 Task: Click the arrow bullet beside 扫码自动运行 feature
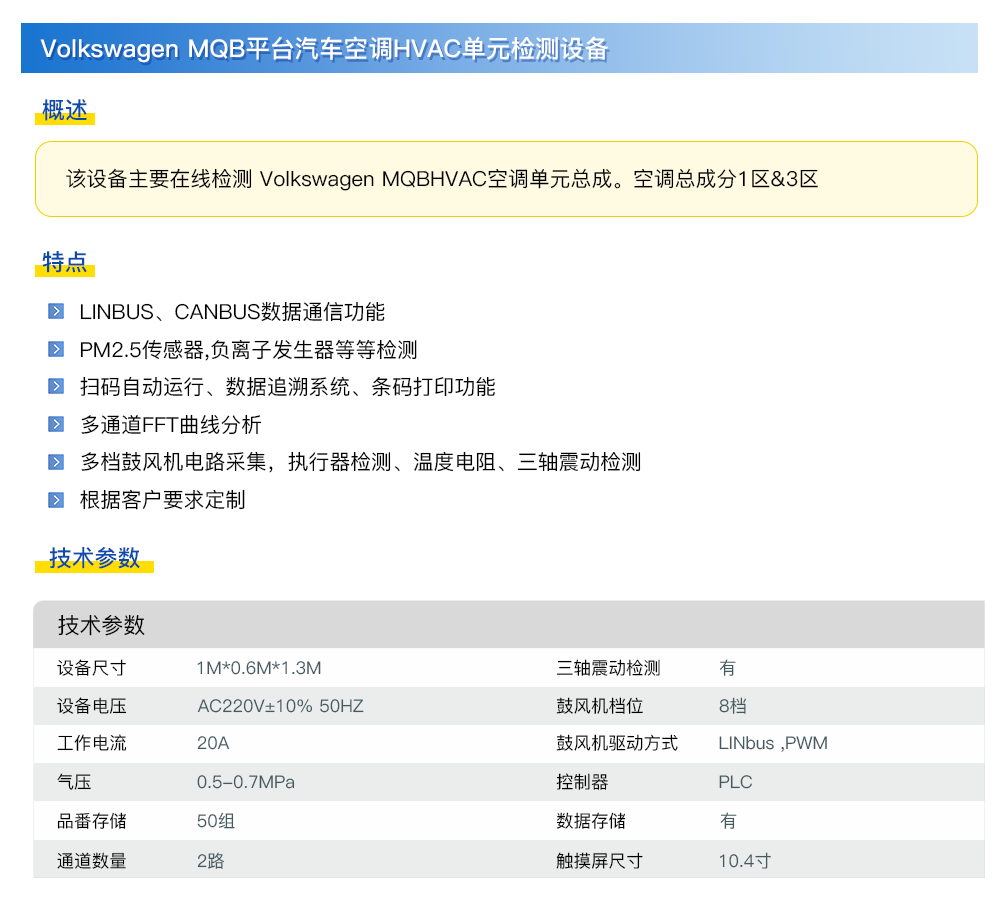point(56,387)
